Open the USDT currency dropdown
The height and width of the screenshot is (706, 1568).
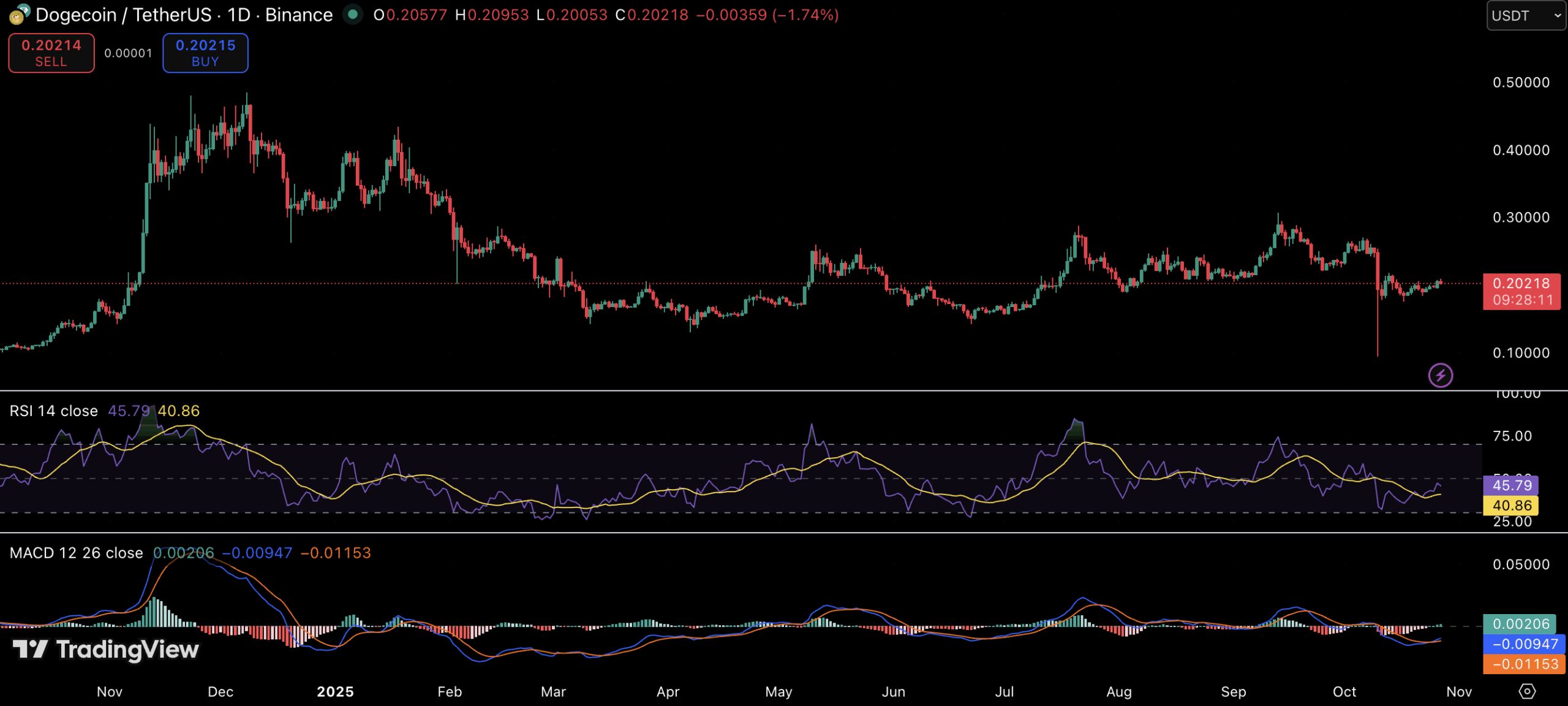point(1525,16)
